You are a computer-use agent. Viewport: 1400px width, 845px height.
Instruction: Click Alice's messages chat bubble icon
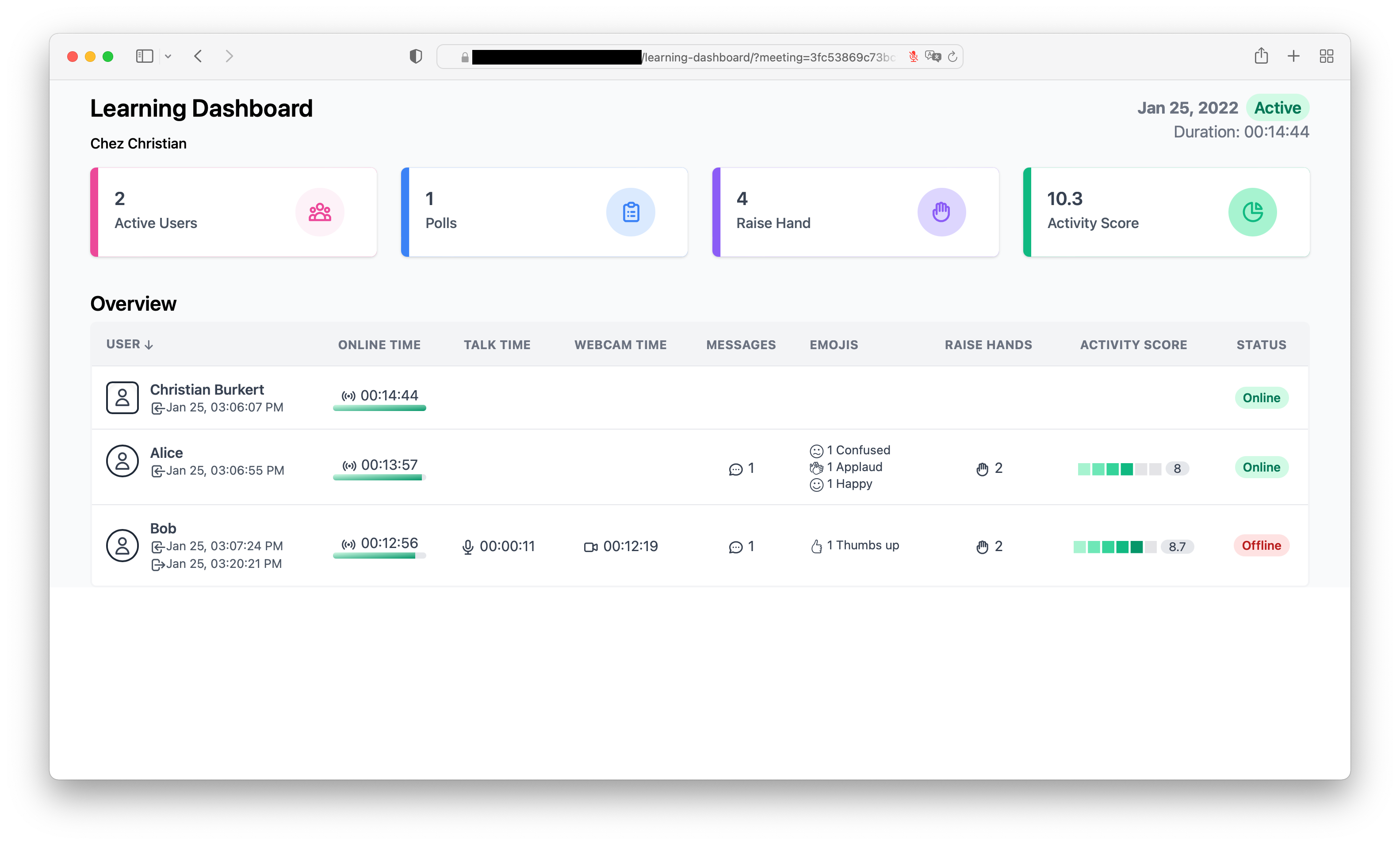point(736,469)
